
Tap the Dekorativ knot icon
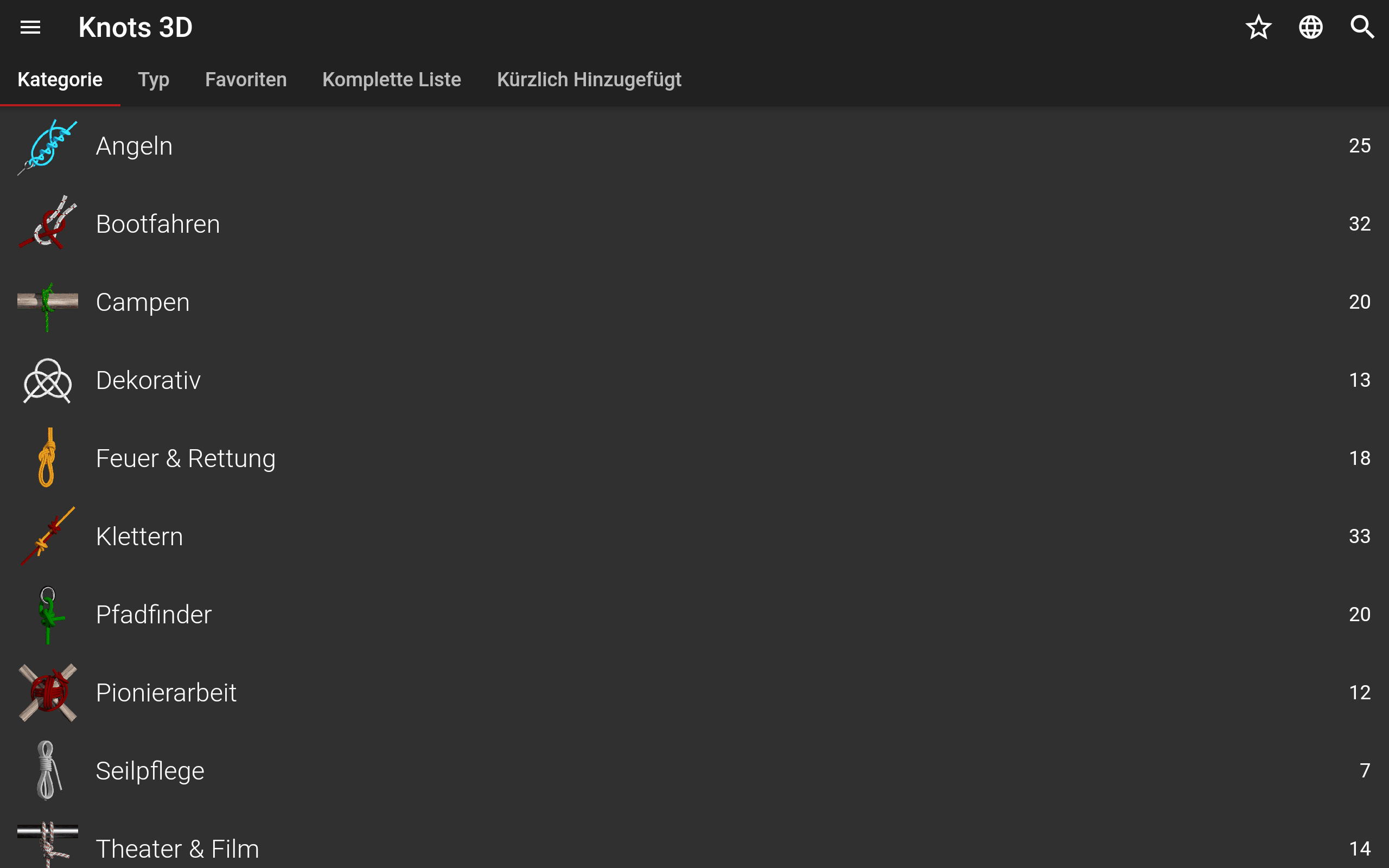[x=48, y=381]
